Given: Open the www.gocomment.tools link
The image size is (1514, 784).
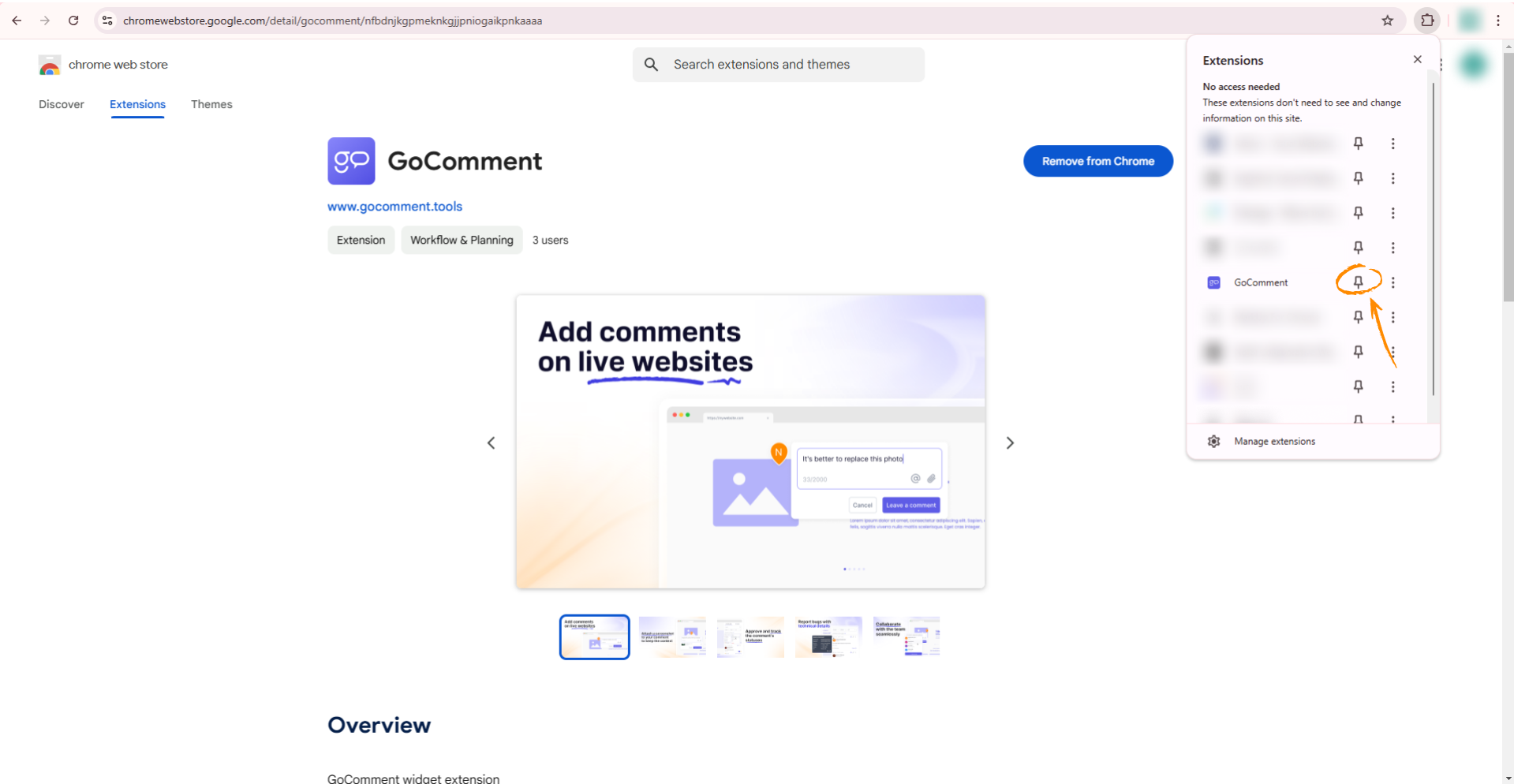Looking at the screenshot, I should click(x=394, y=207).
